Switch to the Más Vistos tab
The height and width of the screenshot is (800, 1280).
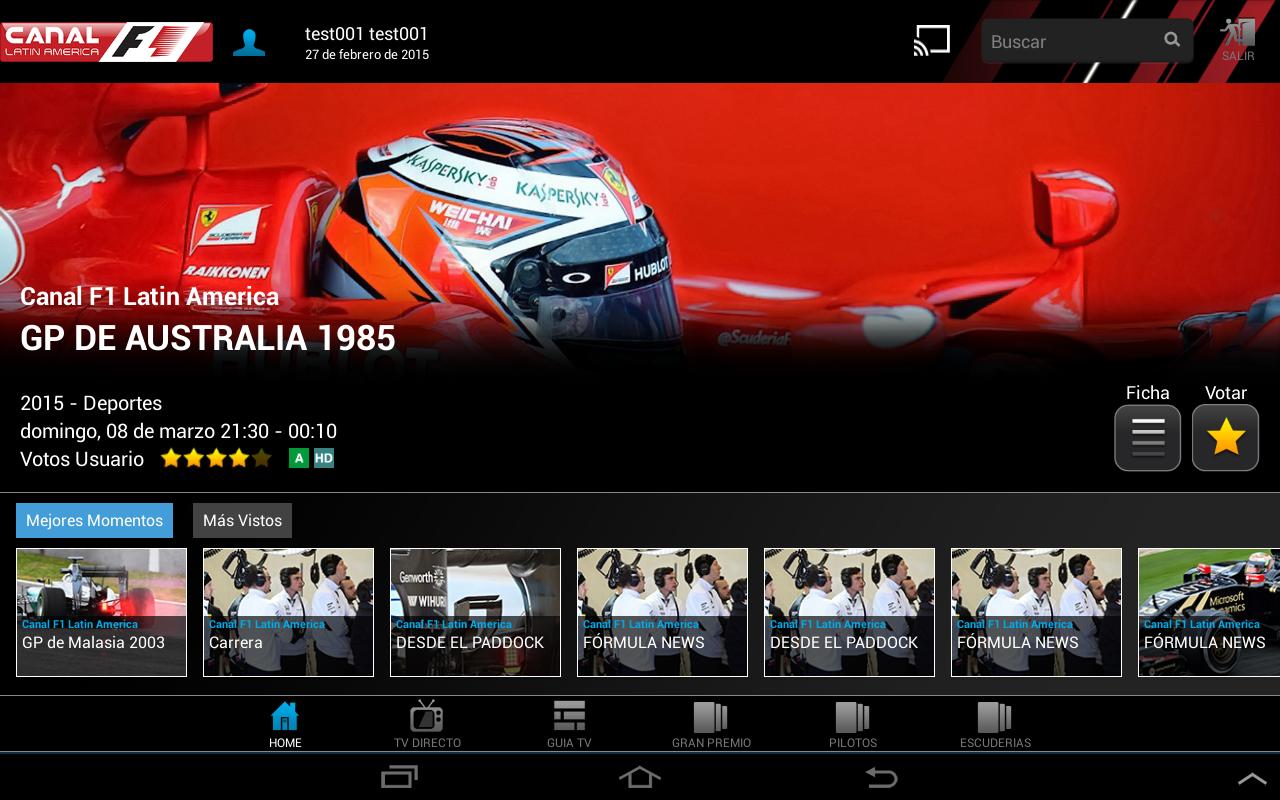(x=242, y=520)
